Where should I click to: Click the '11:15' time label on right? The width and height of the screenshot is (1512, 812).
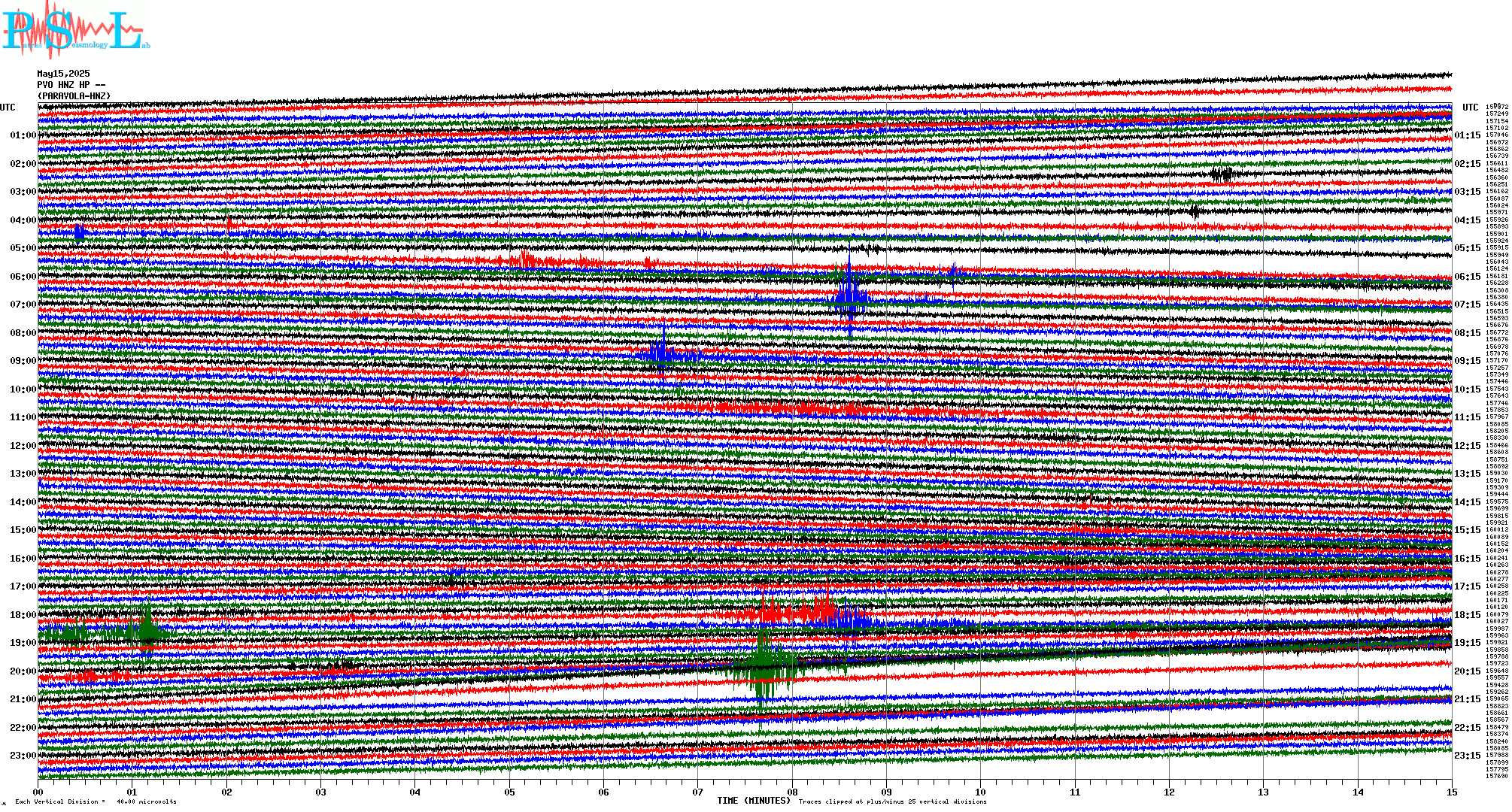(x=1468, y=417)
